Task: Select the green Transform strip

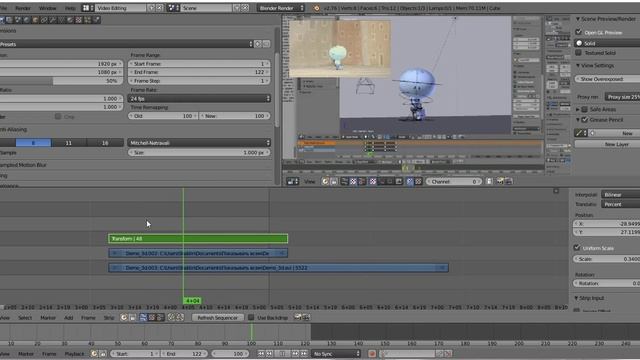Action: 198,238
